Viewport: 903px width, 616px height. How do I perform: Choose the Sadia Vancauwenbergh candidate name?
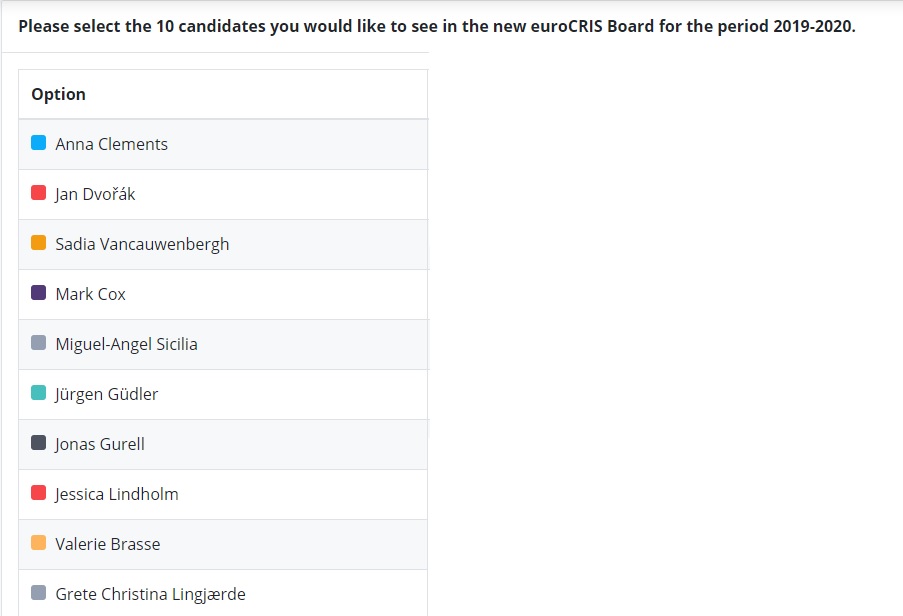142,244
